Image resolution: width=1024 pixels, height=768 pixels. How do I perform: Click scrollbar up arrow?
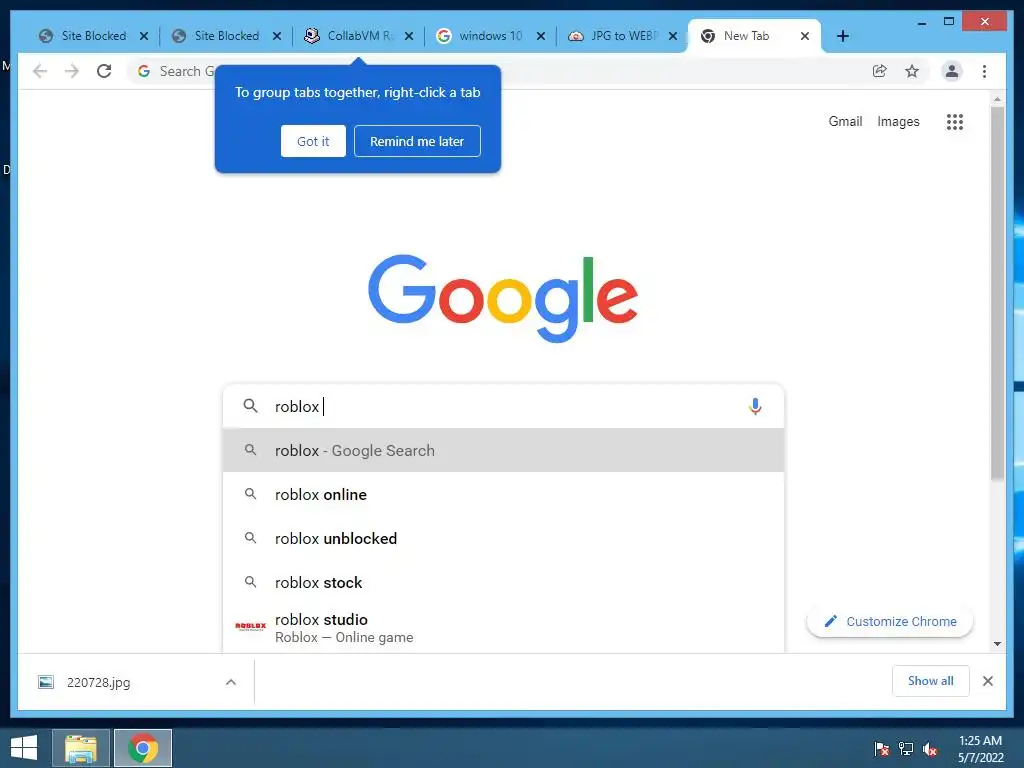coord(997,99)
